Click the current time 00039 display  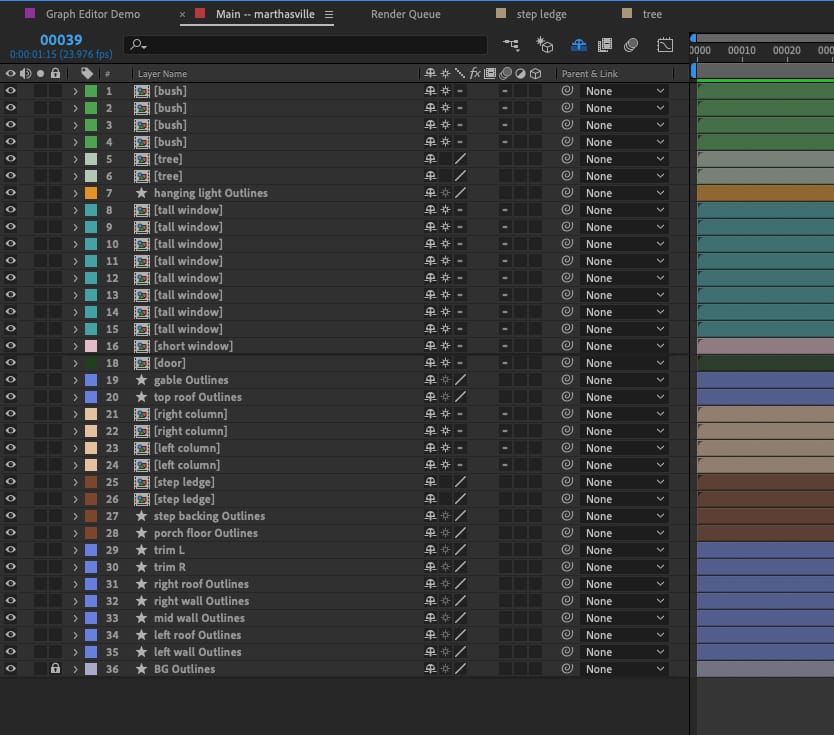pos(61,40)
